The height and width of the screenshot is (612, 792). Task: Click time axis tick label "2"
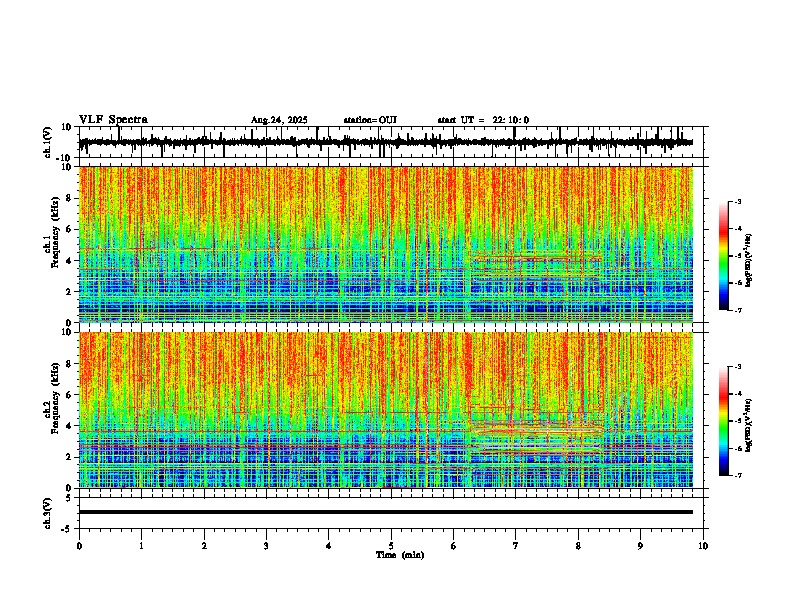[x=204, y=546]
